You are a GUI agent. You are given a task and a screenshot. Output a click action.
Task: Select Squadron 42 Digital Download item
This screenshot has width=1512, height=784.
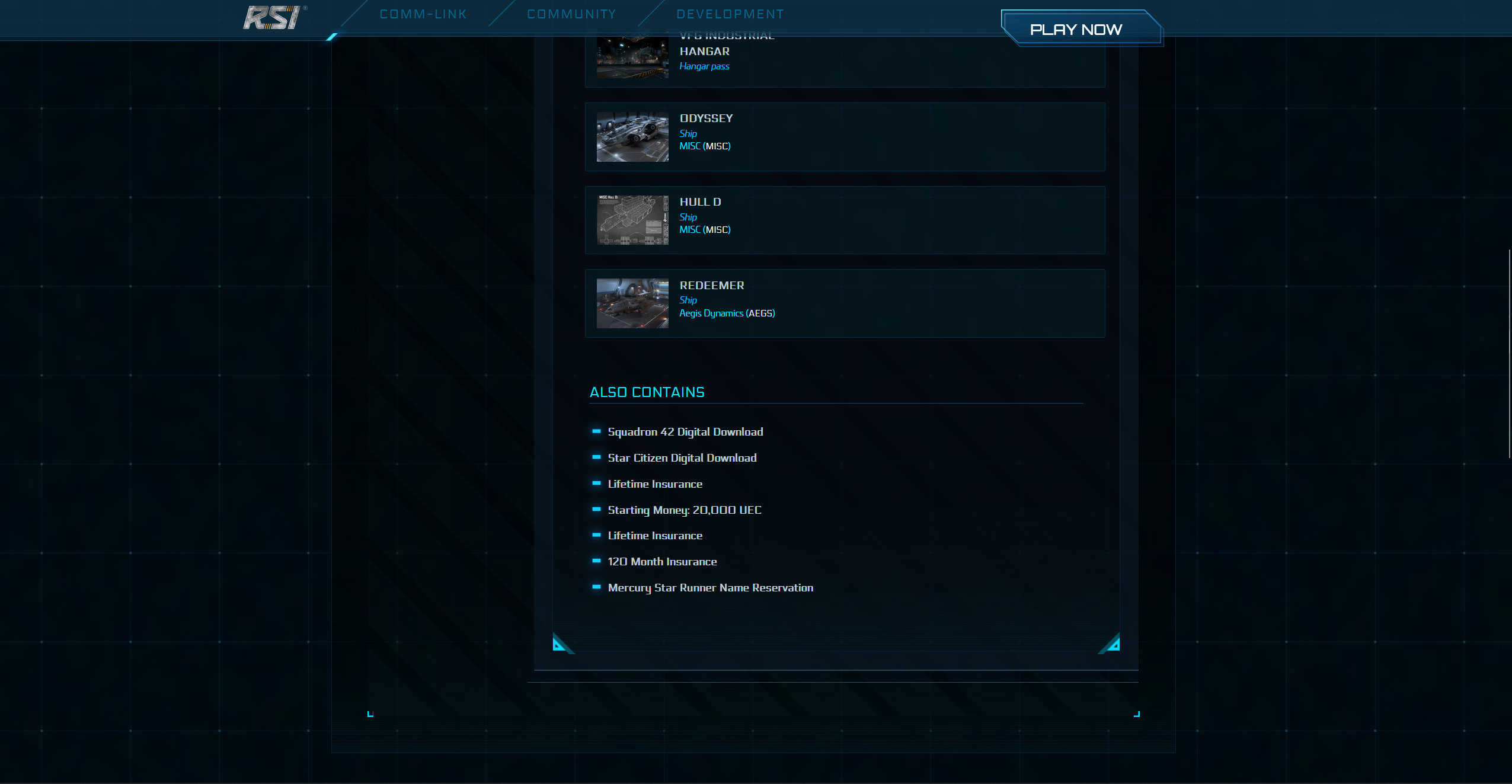click(x=685, y=432)
